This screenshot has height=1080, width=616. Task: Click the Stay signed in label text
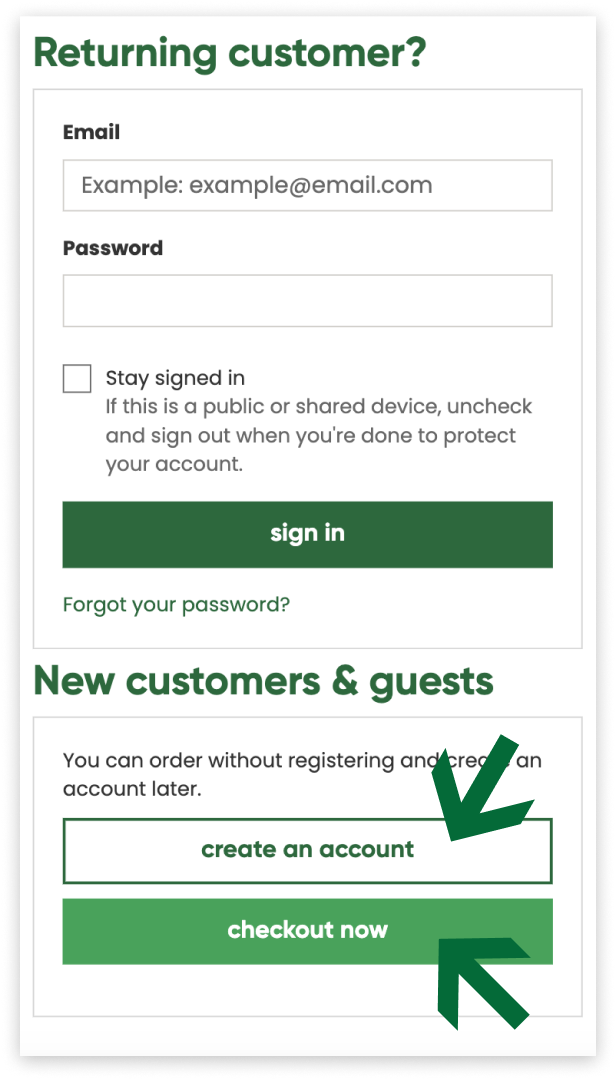coord(175,378)
